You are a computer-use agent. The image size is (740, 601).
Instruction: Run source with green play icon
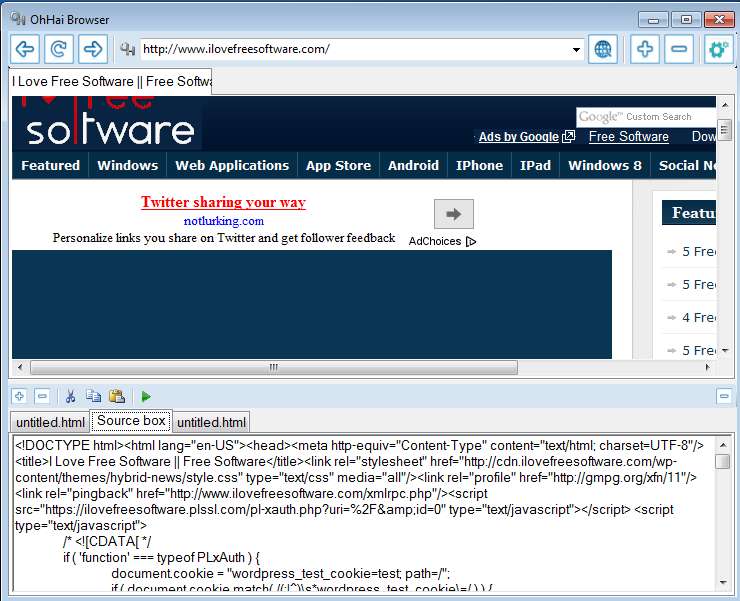tap(146, 397)
